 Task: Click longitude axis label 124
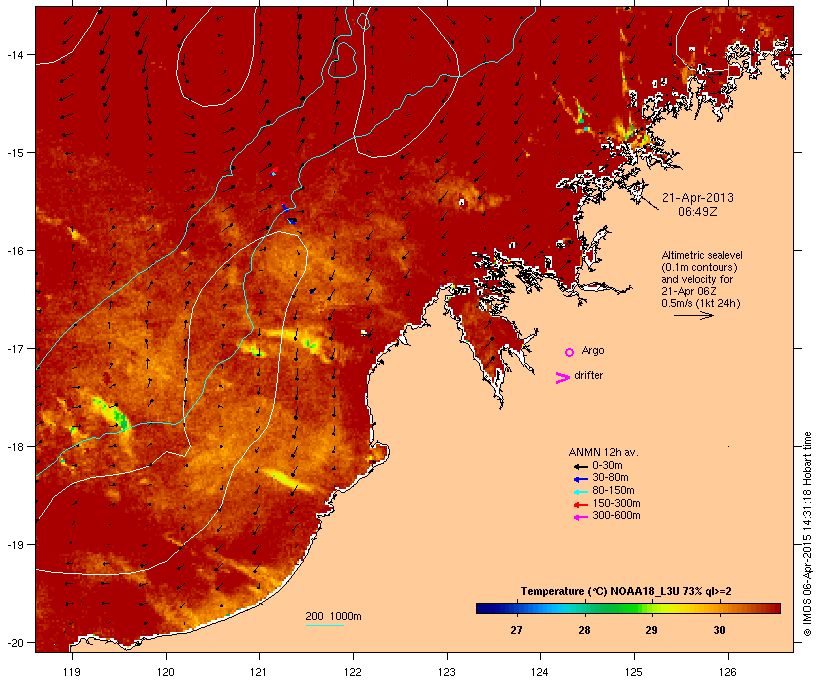click(x=540, y=672)
